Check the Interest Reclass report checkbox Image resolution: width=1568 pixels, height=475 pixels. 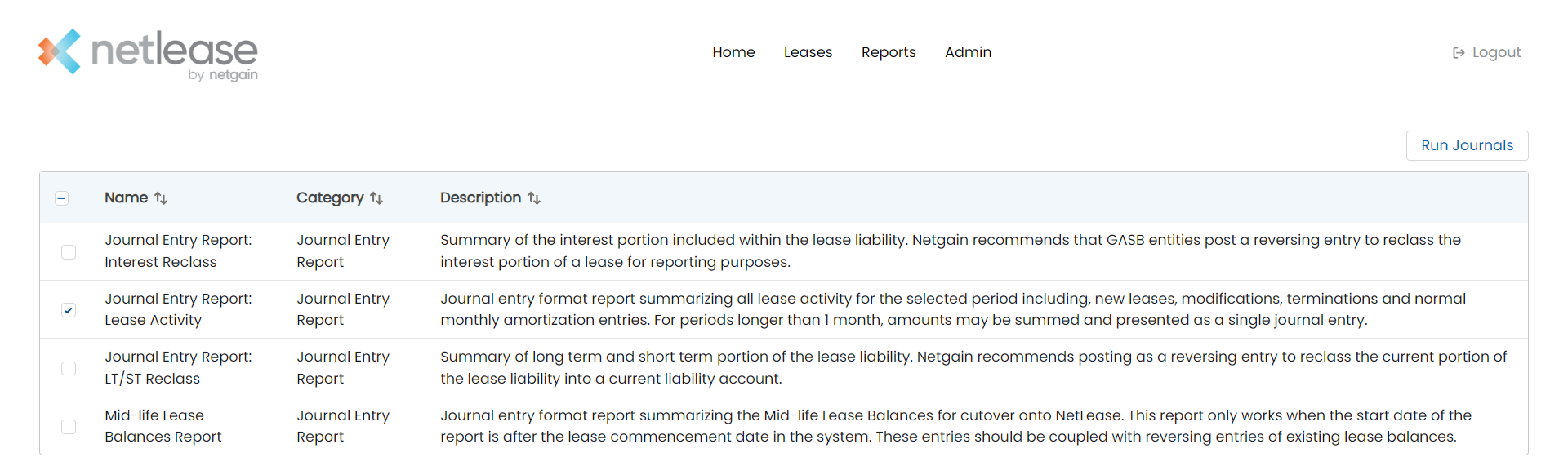[x=69, y=252]
